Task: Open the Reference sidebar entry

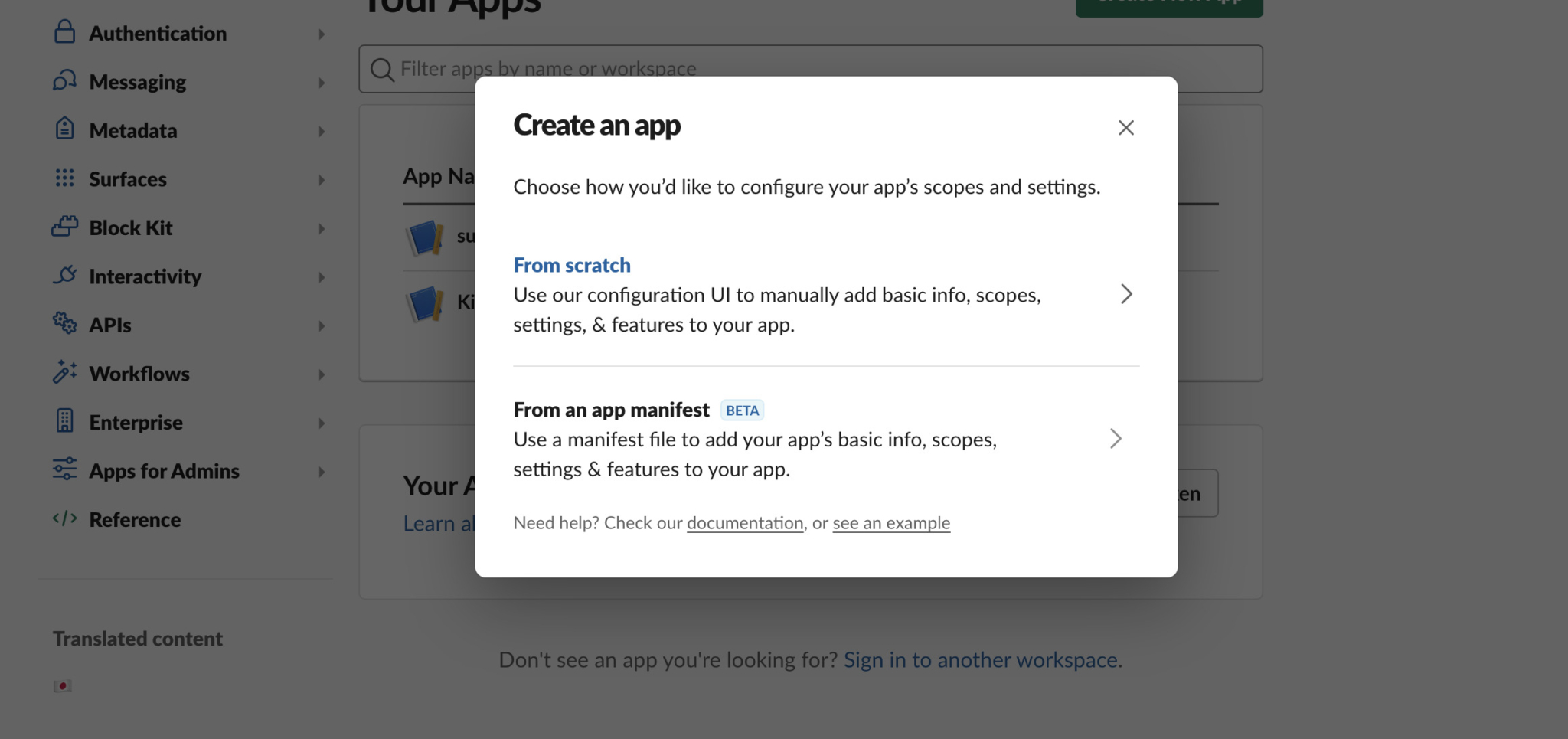Action: click(x=136, y=519)
